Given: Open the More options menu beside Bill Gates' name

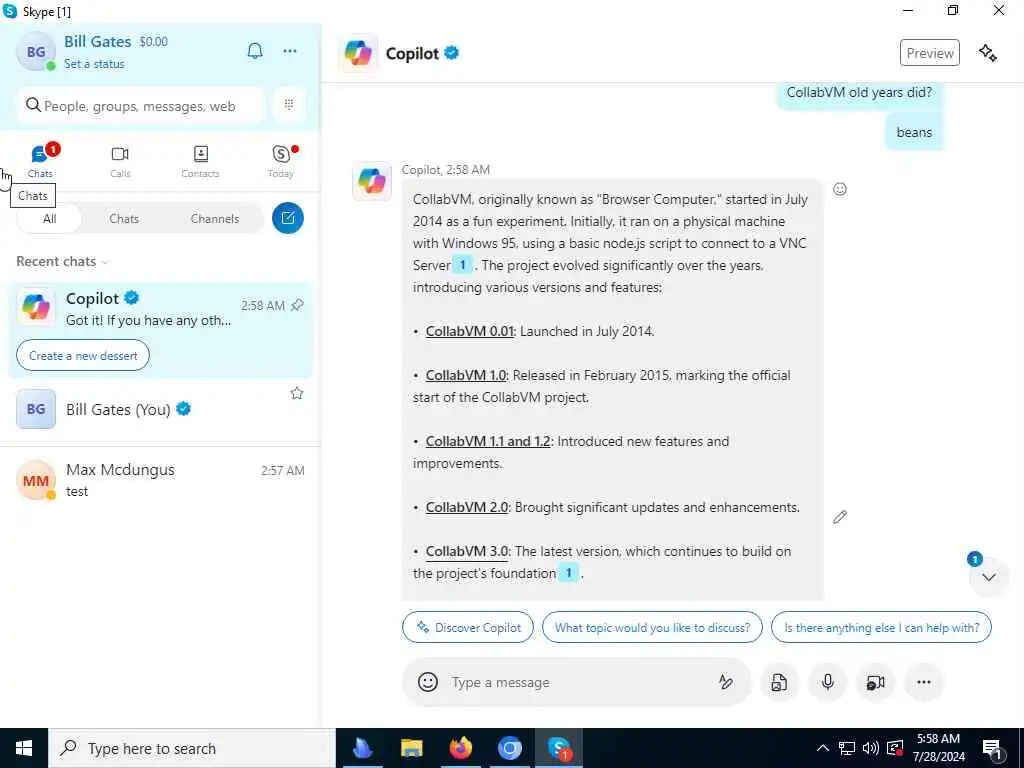Looking at the screenshot, I should tap(290, 51).
